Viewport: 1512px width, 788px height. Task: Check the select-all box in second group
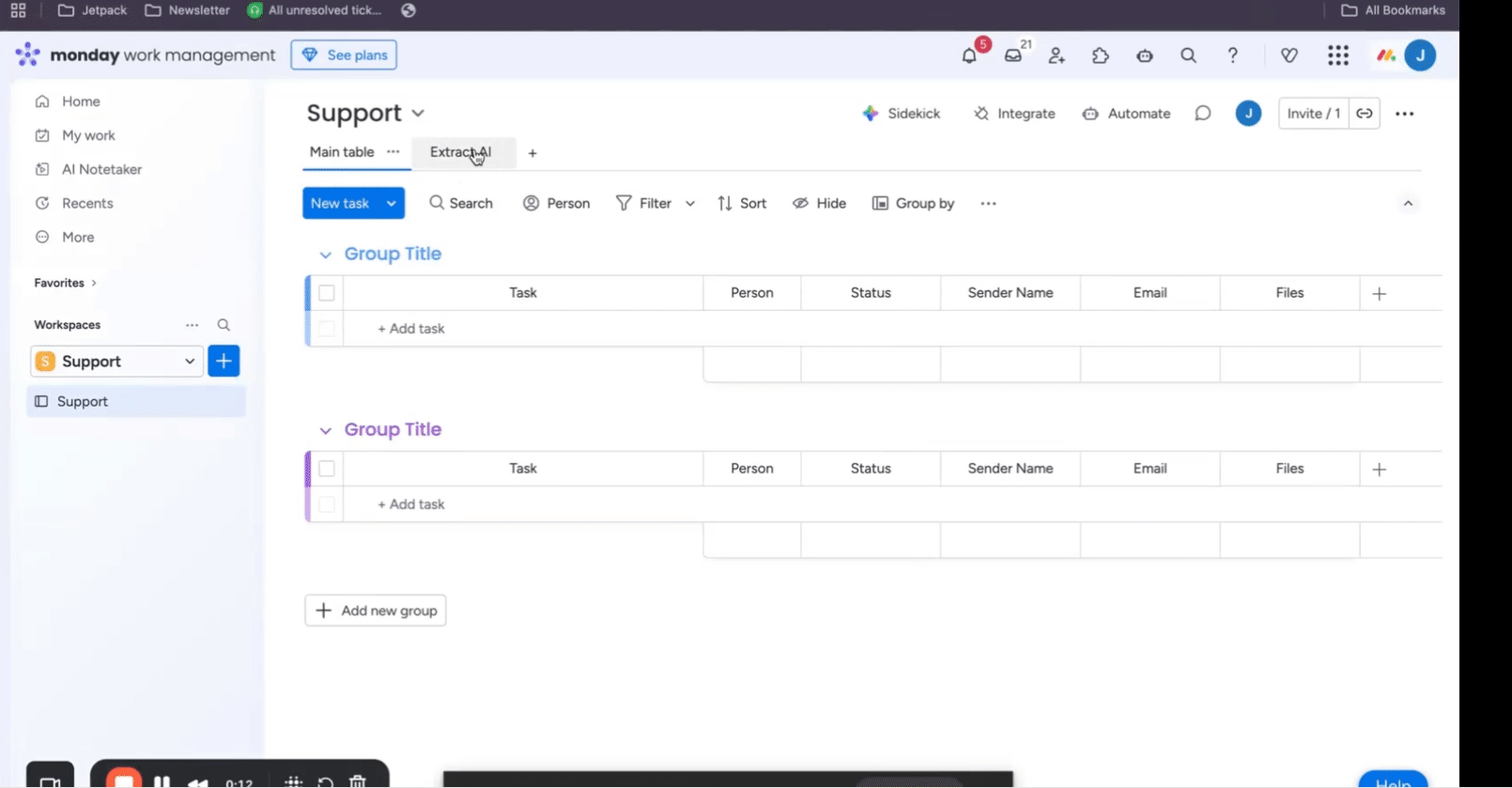327,469
